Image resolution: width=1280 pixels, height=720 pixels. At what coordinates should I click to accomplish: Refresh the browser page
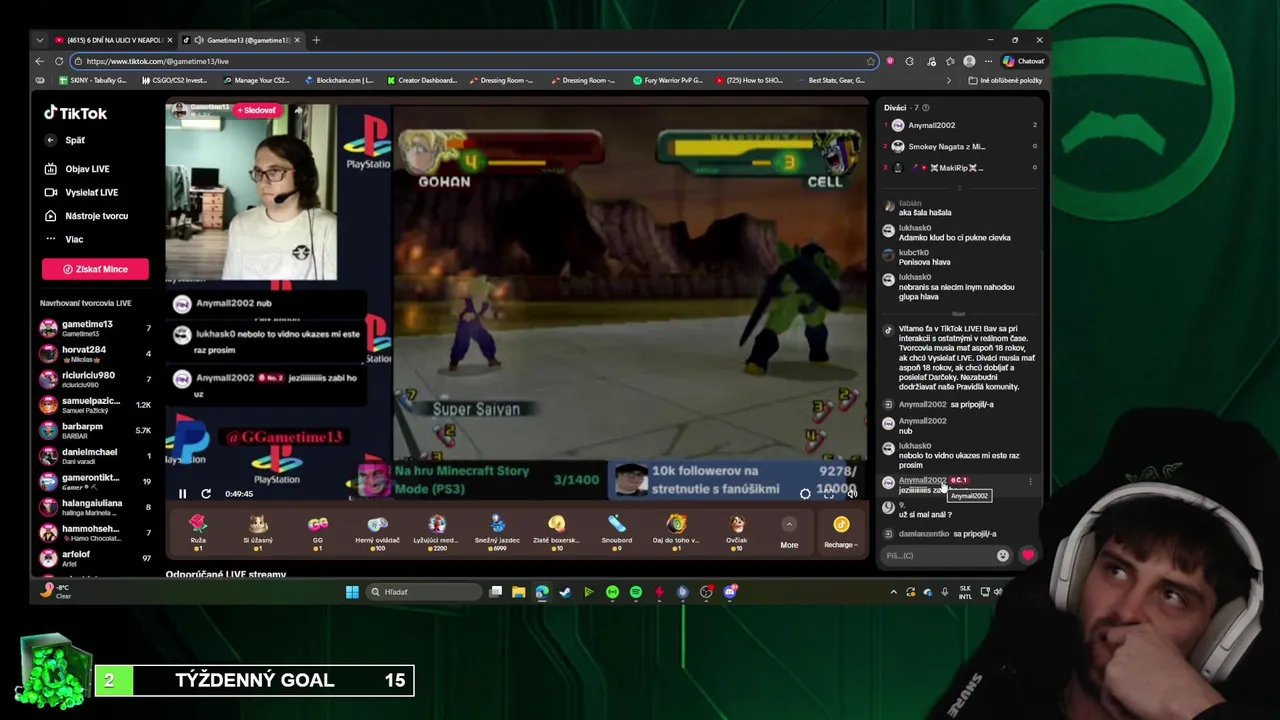(59, 61)
